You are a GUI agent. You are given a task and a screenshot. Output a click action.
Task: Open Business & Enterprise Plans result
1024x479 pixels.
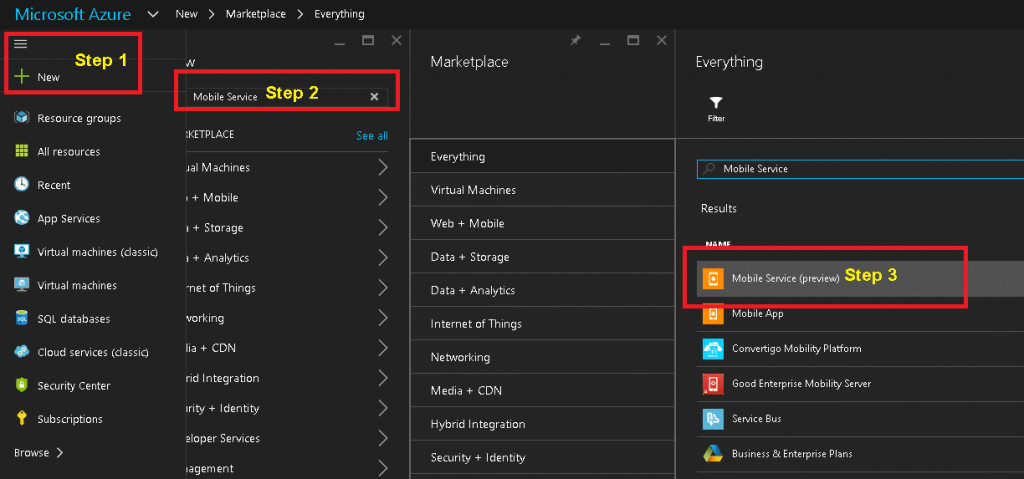point(860,454)
